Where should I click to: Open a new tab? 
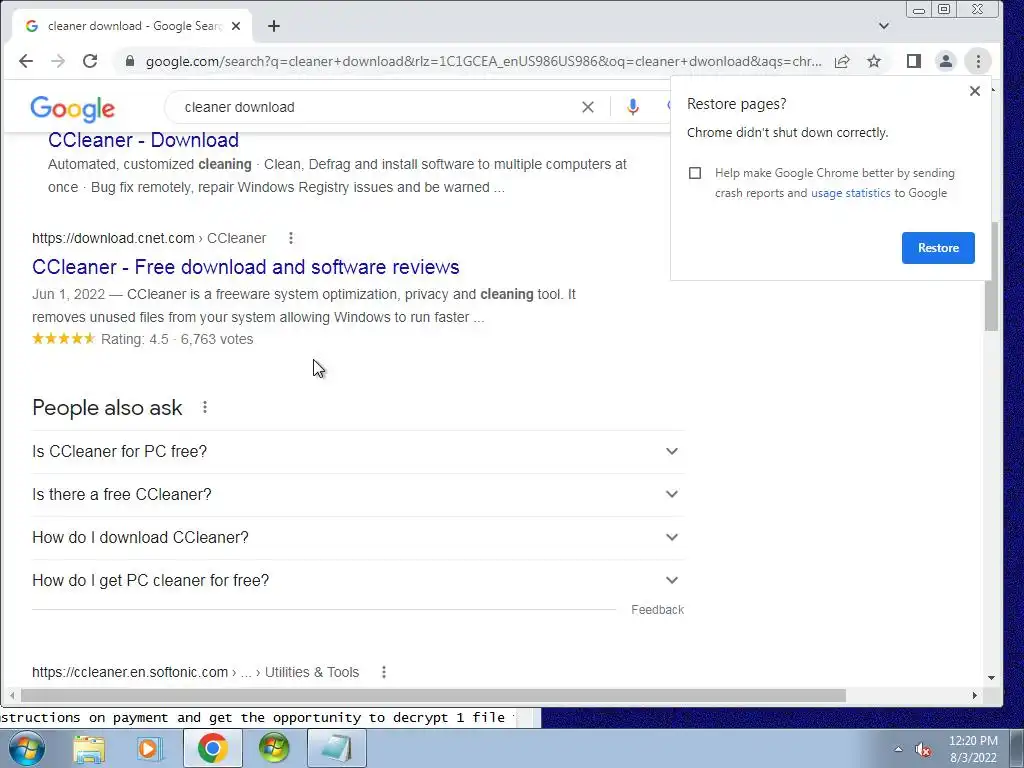pyautogui.click(x=274, y=26)
